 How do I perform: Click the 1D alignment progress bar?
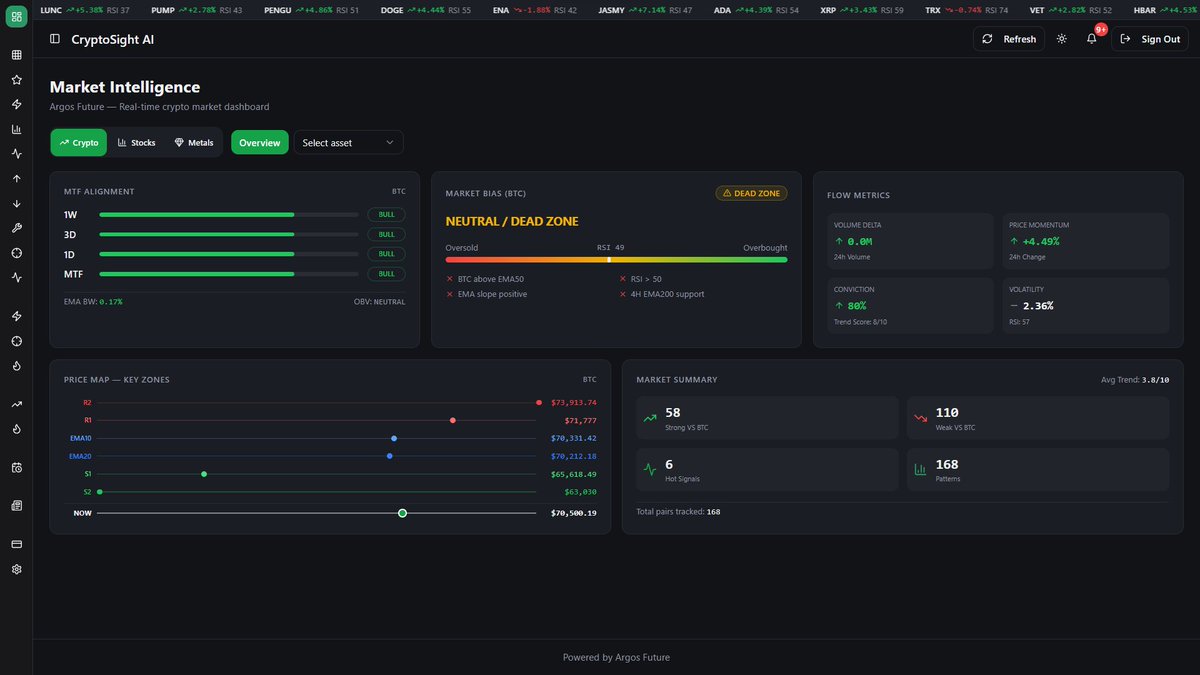229,254
